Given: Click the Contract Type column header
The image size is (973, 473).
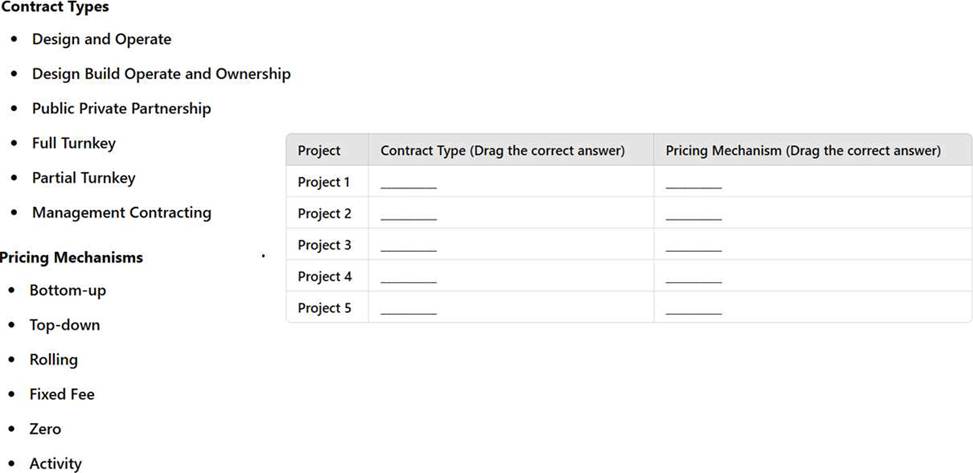Looking at the screenshot, I should (503, 151).
